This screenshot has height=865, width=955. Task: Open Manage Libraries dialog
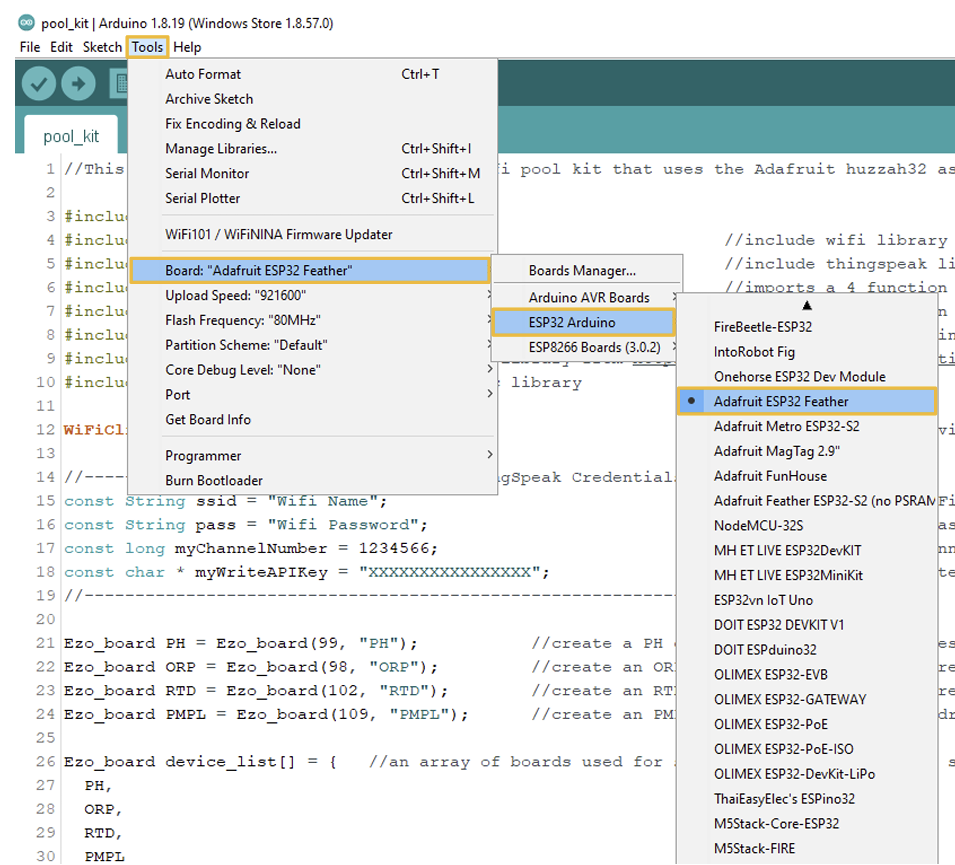pos(312,149)
